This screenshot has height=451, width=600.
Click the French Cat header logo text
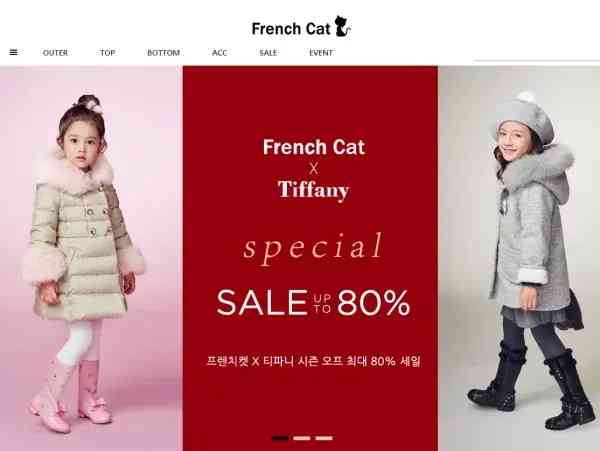point(290,29)
